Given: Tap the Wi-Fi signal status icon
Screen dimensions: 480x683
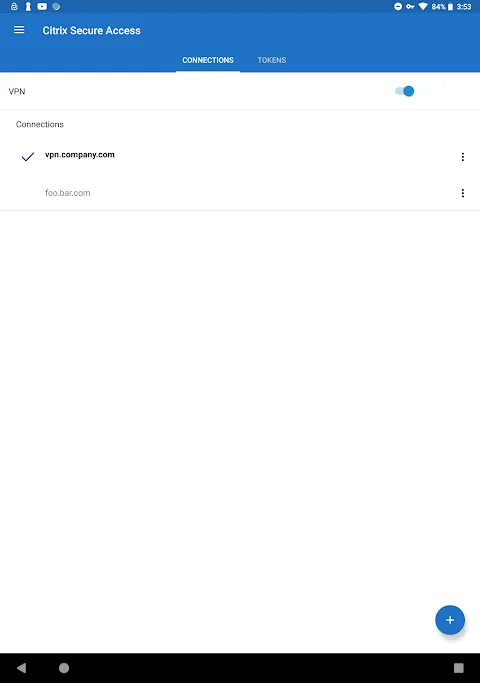Looking at the screenshot, I should tap(423, 7).
